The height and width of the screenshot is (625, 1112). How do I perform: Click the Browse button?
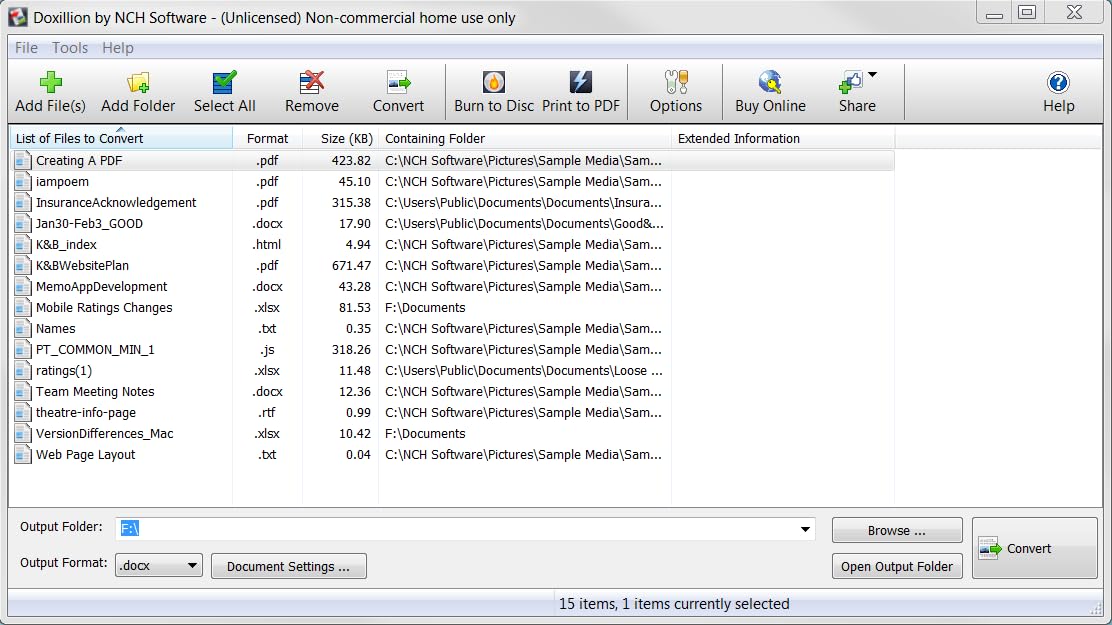(897, 531)
